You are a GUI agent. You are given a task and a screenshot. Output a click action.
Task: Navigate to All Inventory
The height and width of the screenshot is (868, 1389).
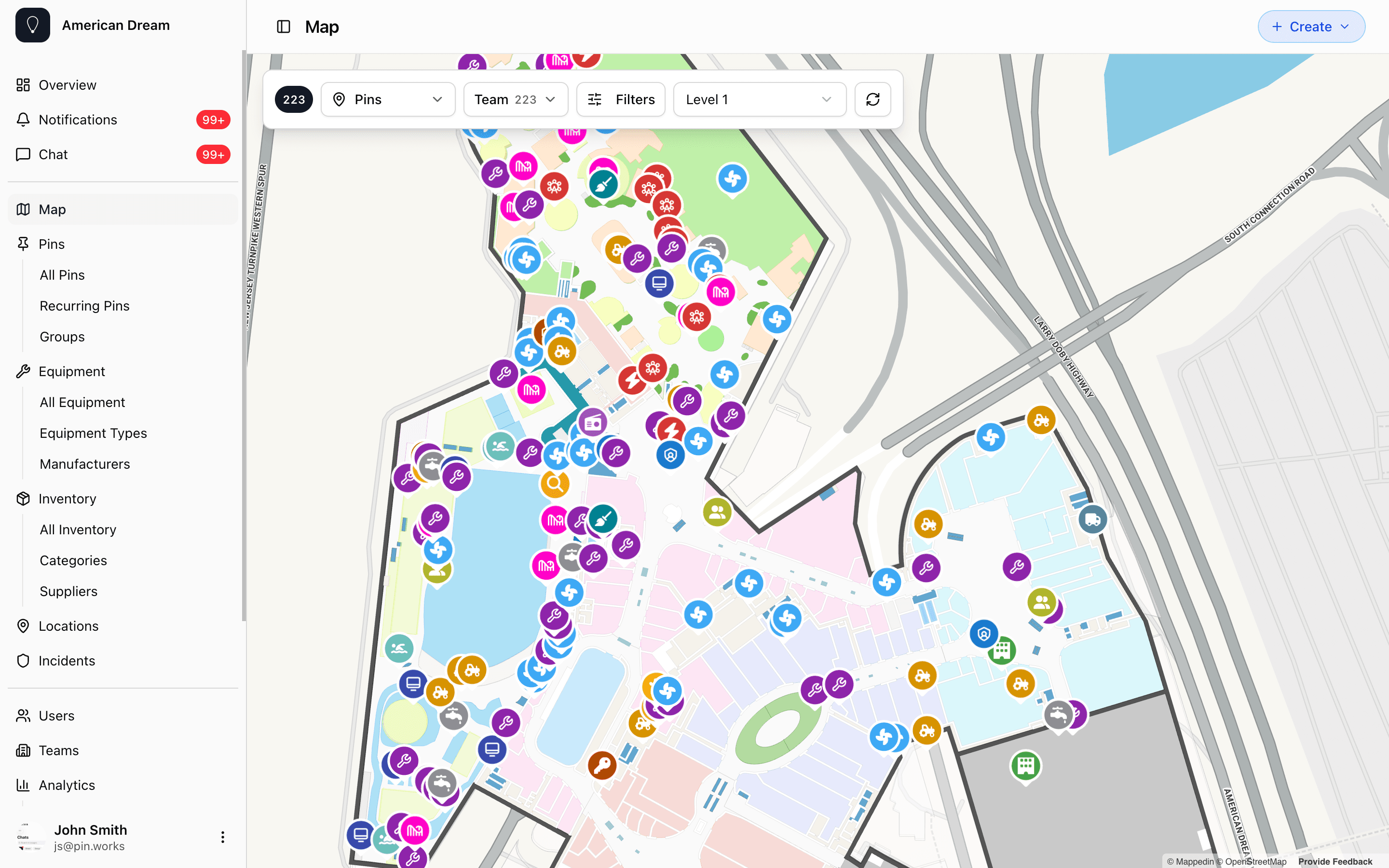pyautogui.click(x=78, y=529)
